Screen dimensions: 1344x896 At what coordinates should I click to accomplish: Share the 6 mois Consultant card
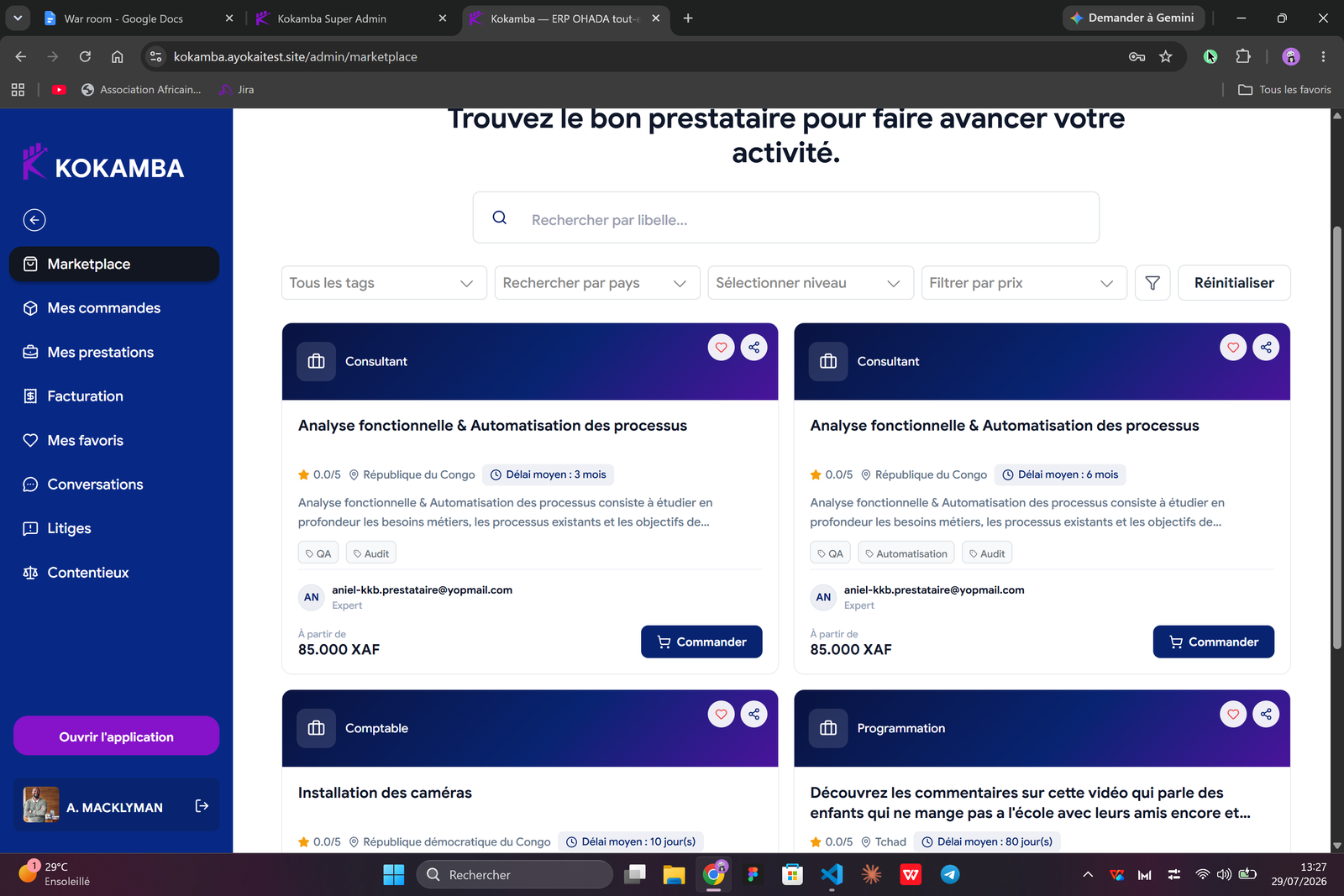pos(1266,347)
